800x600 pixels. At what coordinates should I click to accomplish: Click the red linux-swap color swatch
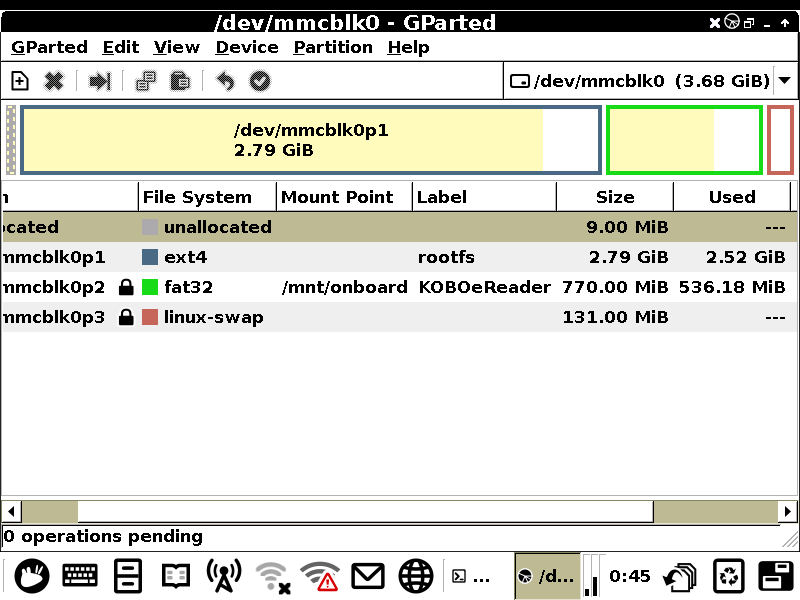149,317
